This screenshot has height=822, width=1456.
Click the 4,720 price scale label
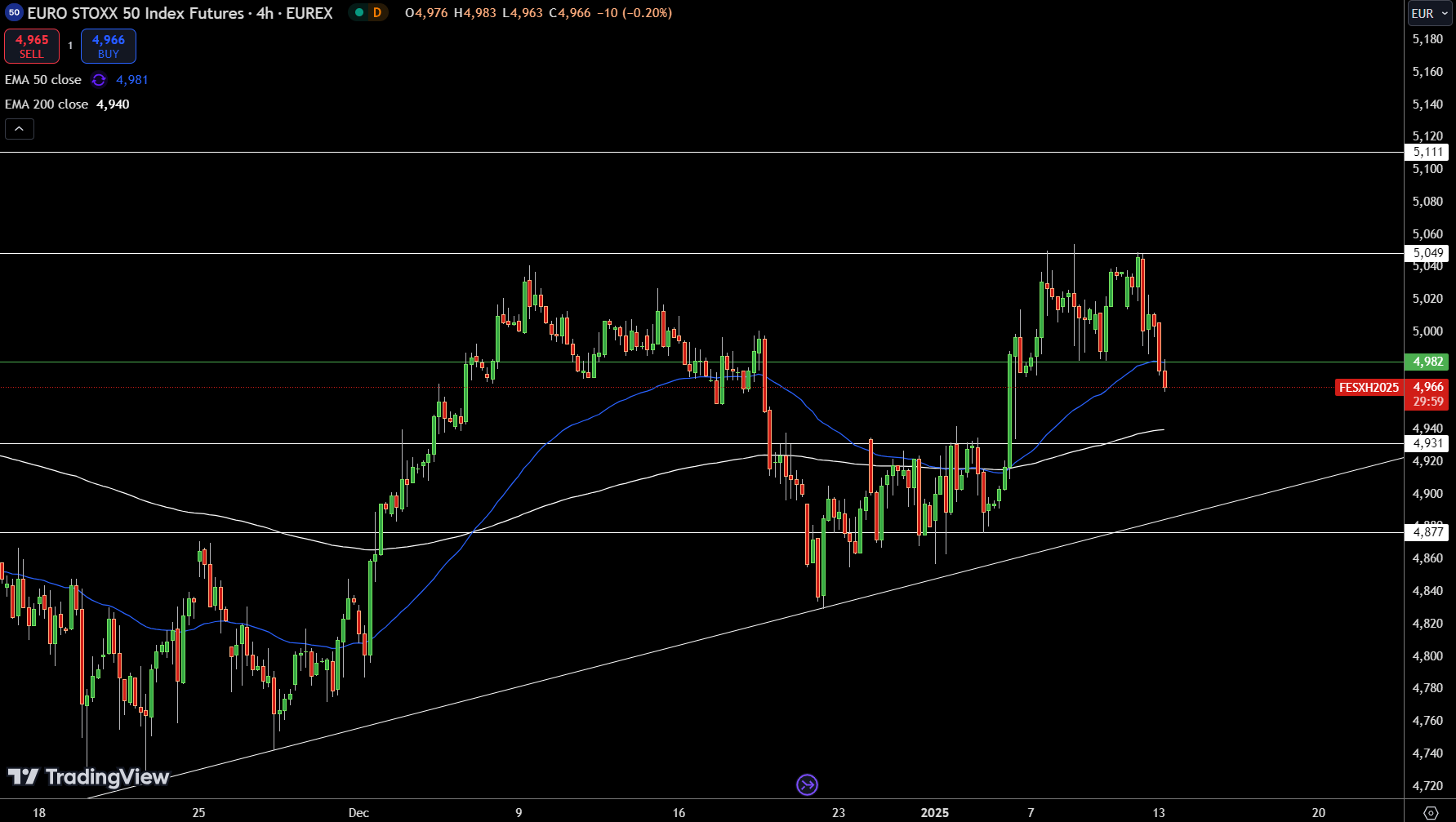pos(1427,786)
